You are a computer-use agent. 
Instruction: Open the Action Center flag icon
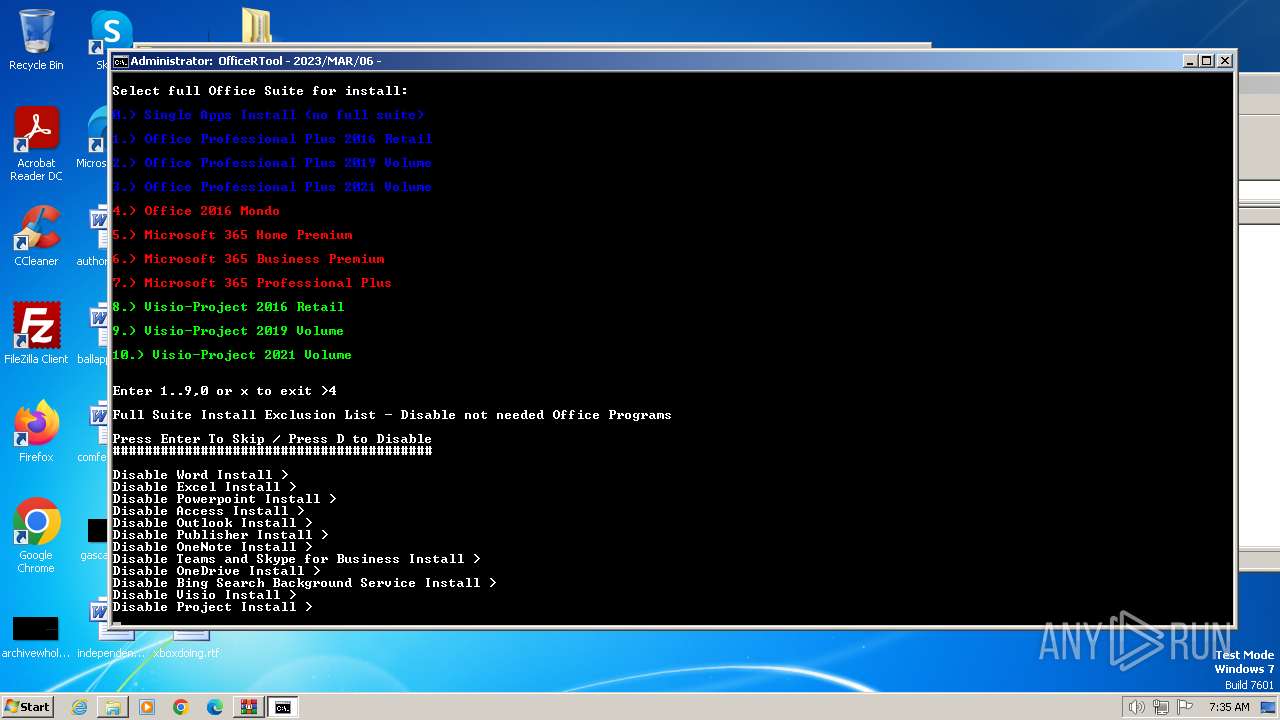[x=1185, y=707]
